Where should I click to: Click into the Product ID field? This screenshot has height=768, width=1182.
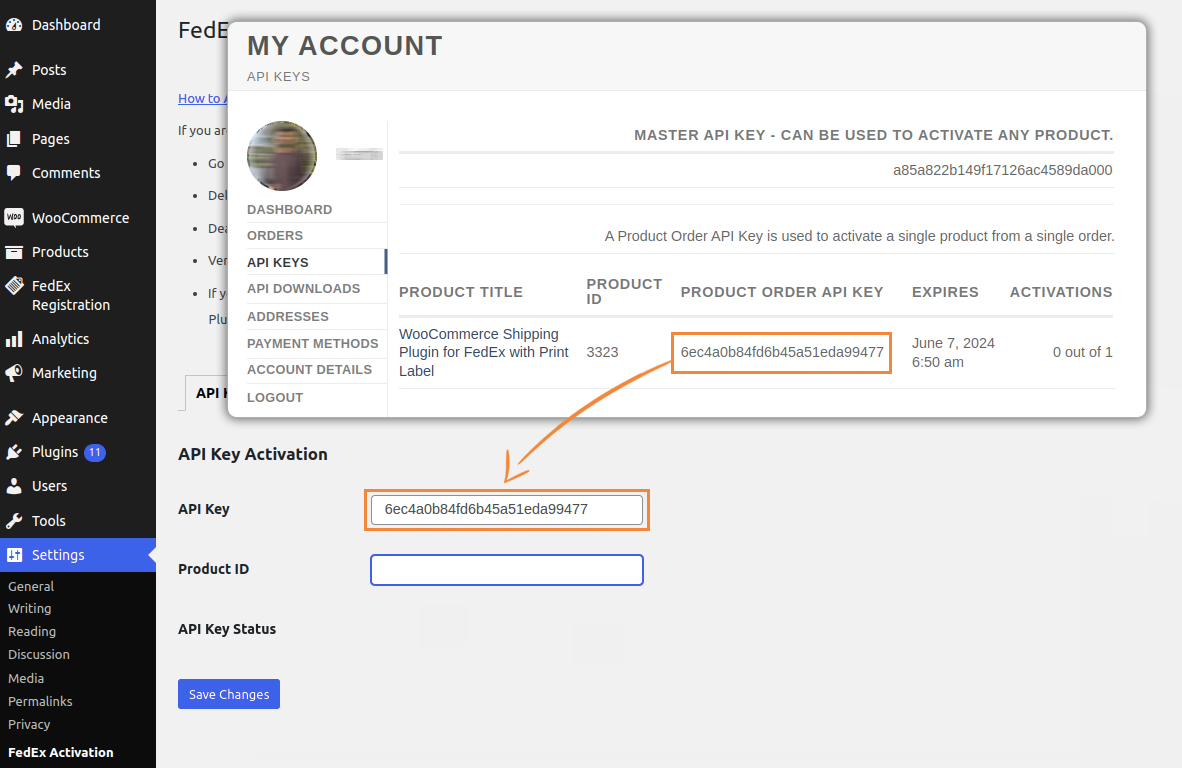pyautogui.click(x=507, y=570)
